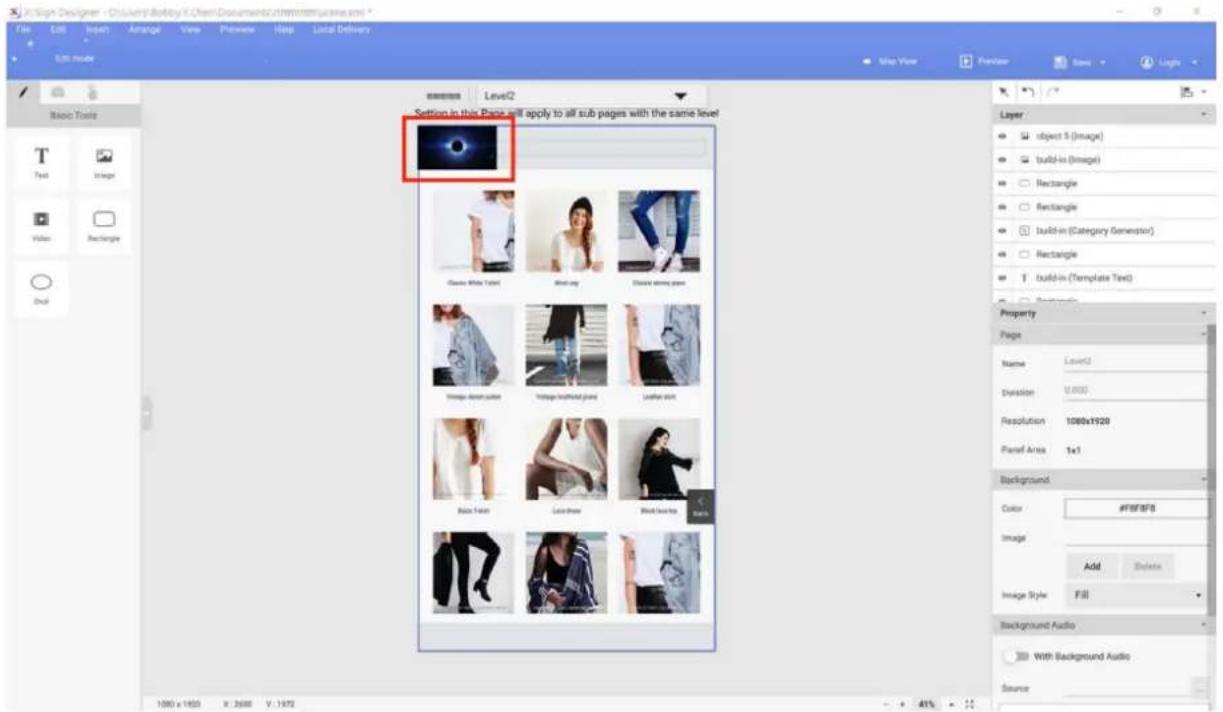The height and width of the screenshot is (712, 1223).
Task: Click the Back button on canvas
Action: 700,506
